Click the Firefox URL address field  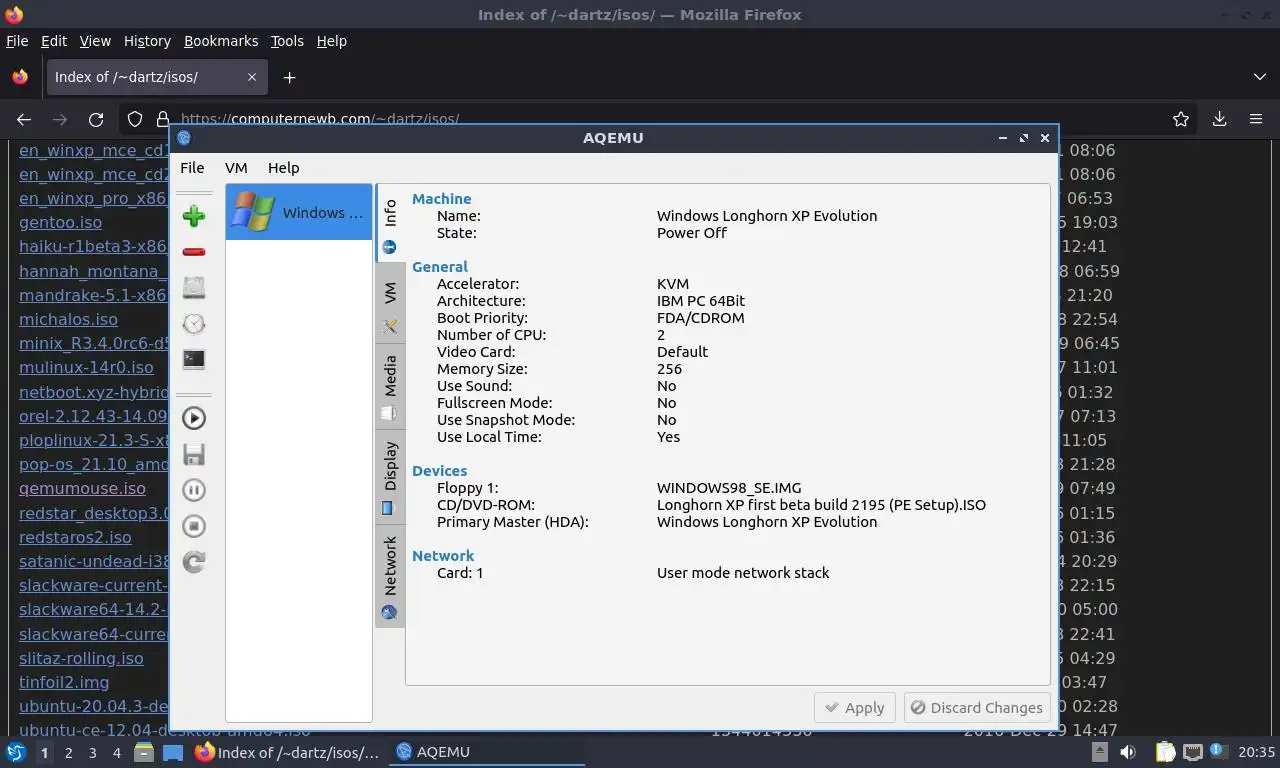pyautogui.click(x=660, y=119)
